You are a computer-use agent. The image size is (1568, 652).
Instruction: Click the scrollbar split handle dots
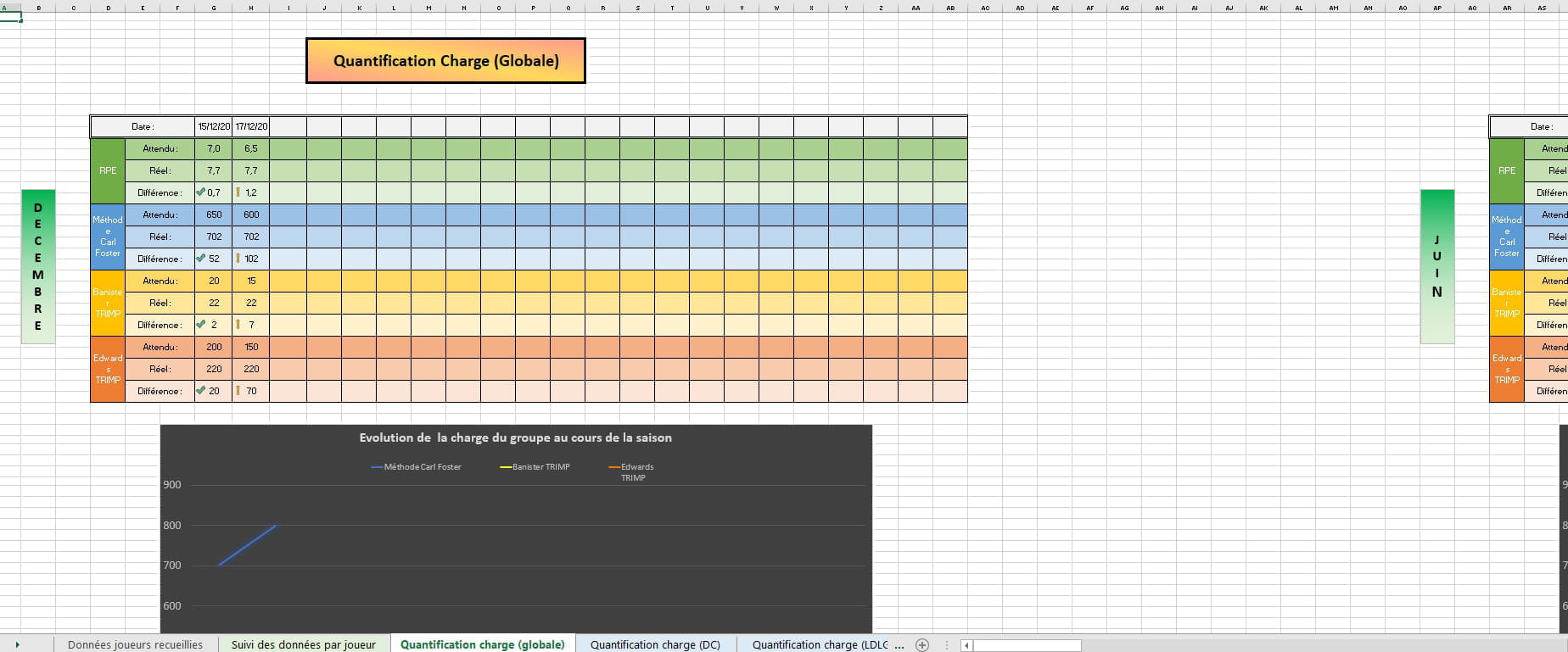pyautogui.click(x=947, y=645)
